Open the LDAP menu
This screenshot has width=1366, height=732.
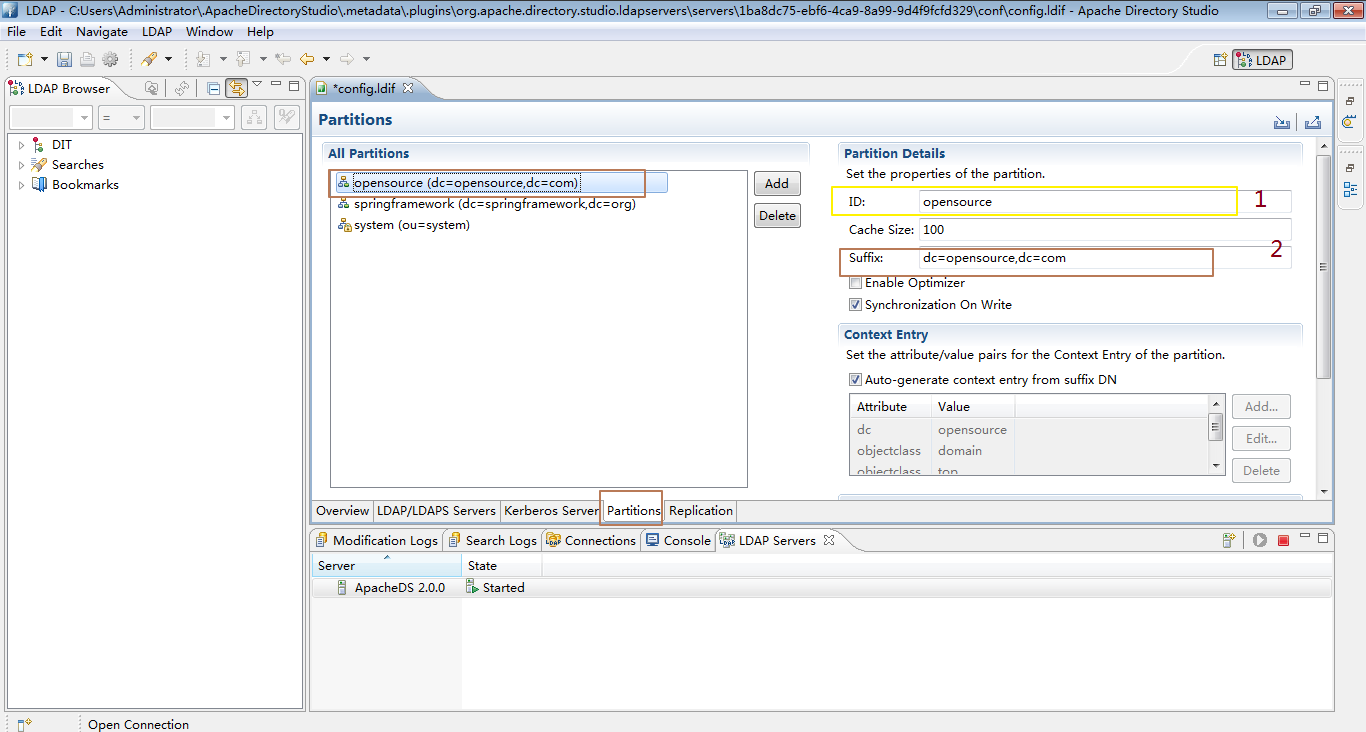[157, 32]
